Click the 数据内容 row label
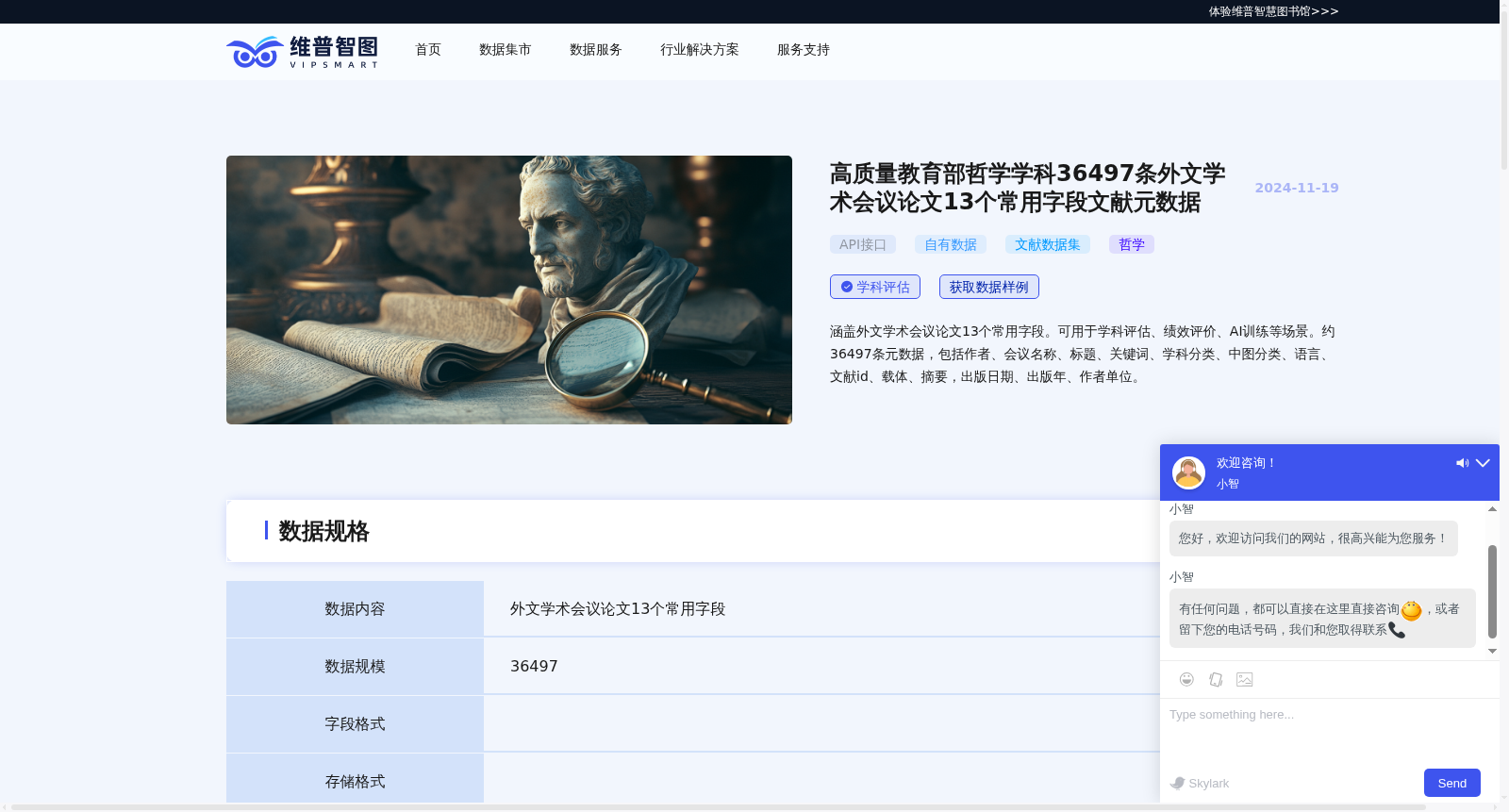1509x812 pixels. pos(355,609)
